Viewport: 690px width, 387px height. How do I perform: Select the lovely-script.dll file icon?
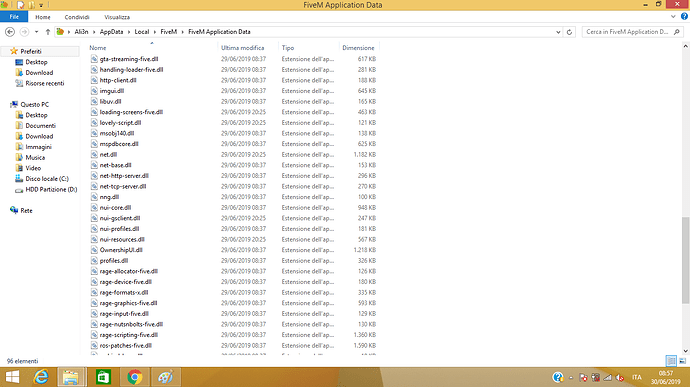(94, 123)
